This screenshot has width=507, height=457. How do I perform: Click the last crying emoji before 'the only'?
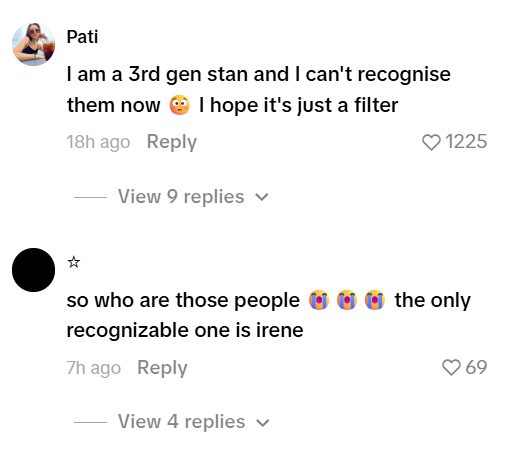pos(375,300)
